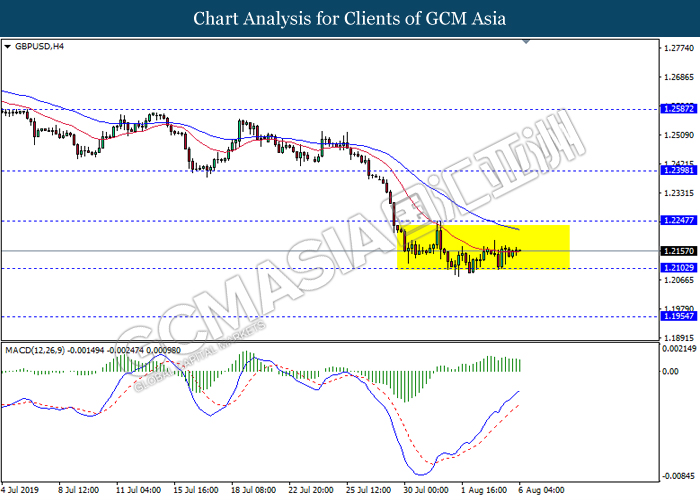Click the 6 Aug 04:00 time label

(x=542, y=490)
